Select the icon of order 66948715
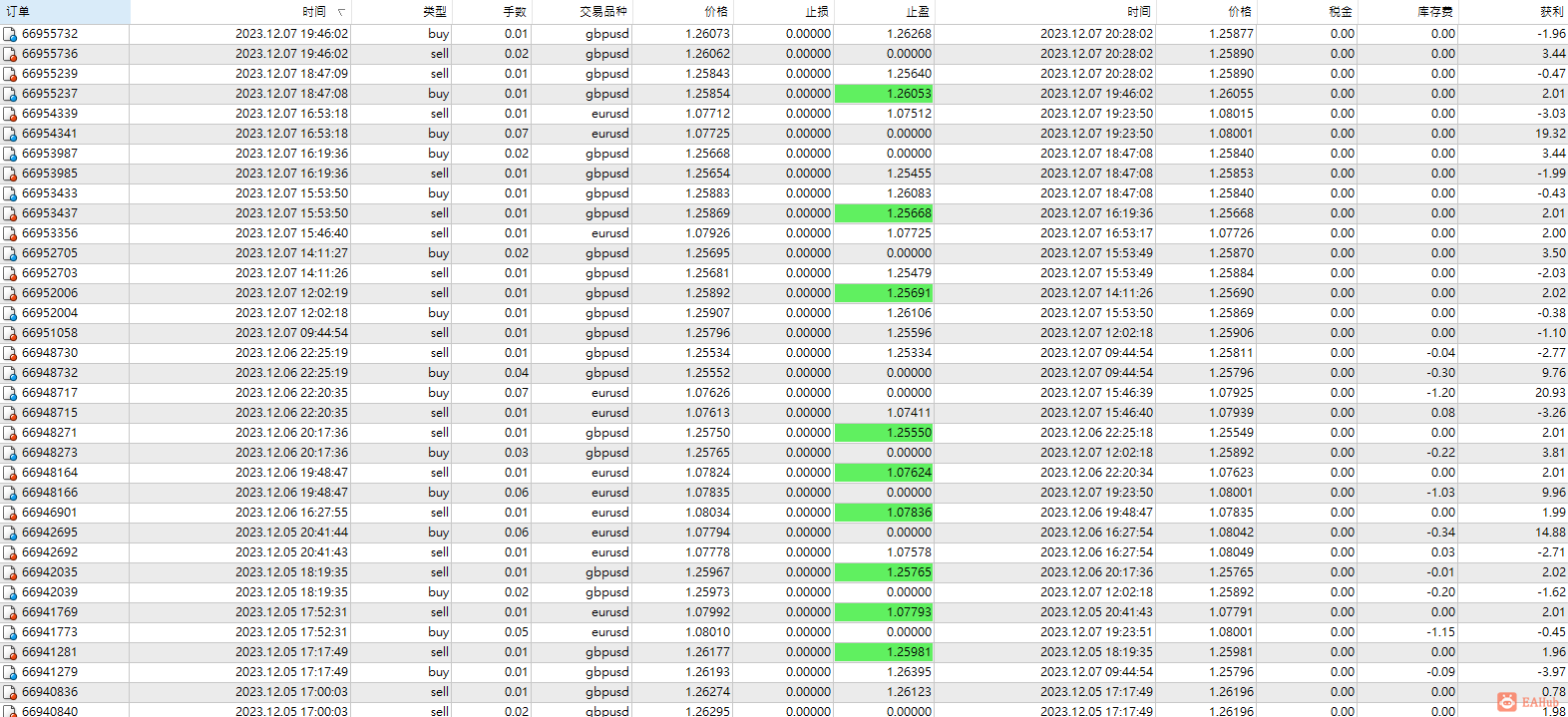The width and height of the screenshot is (1568, 717). (x=10, y=413)
